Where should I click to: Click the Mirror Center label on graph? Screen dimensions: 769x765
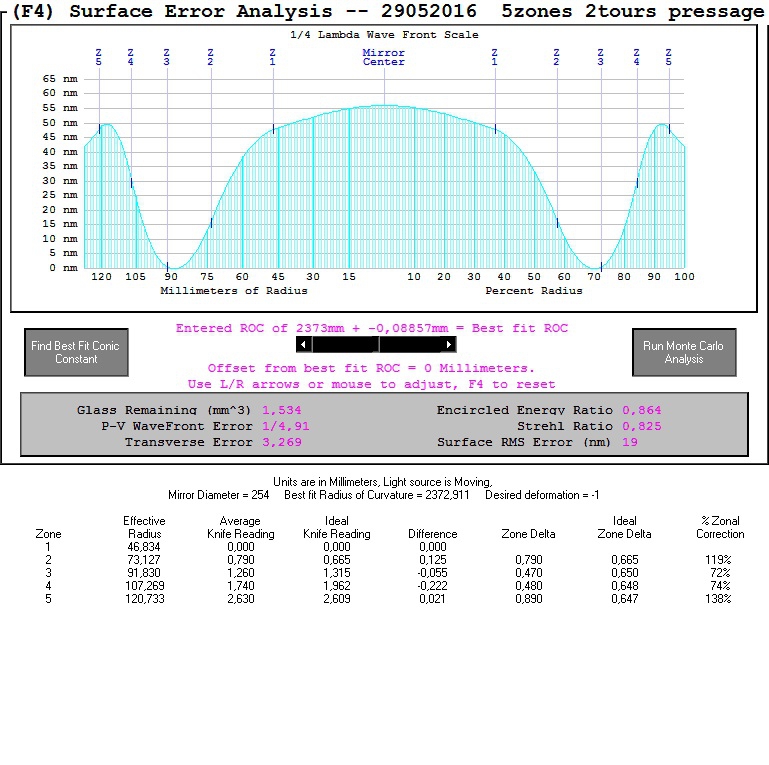[384, 57]
